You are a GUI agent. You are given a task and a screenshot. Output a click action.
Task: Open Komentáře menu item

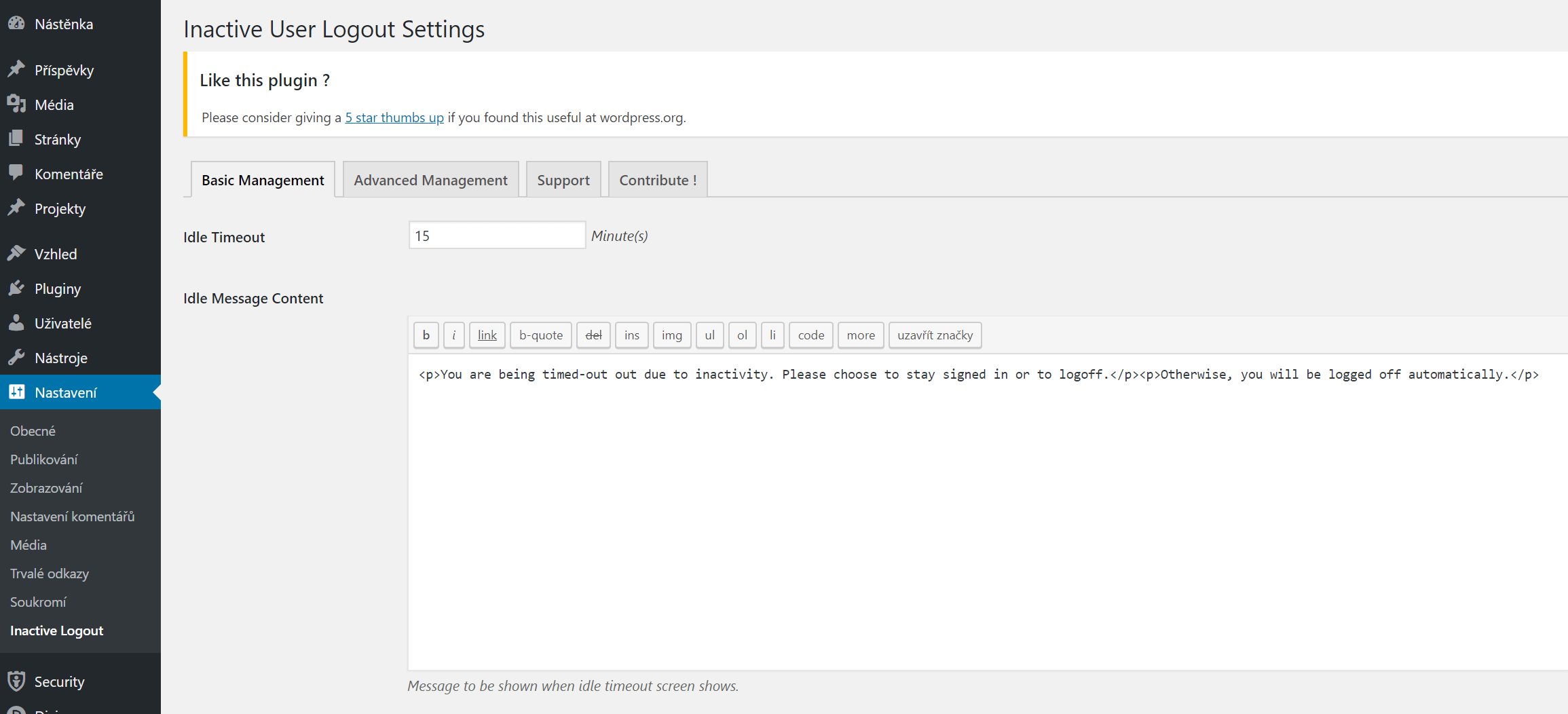(x=80, y=174)
